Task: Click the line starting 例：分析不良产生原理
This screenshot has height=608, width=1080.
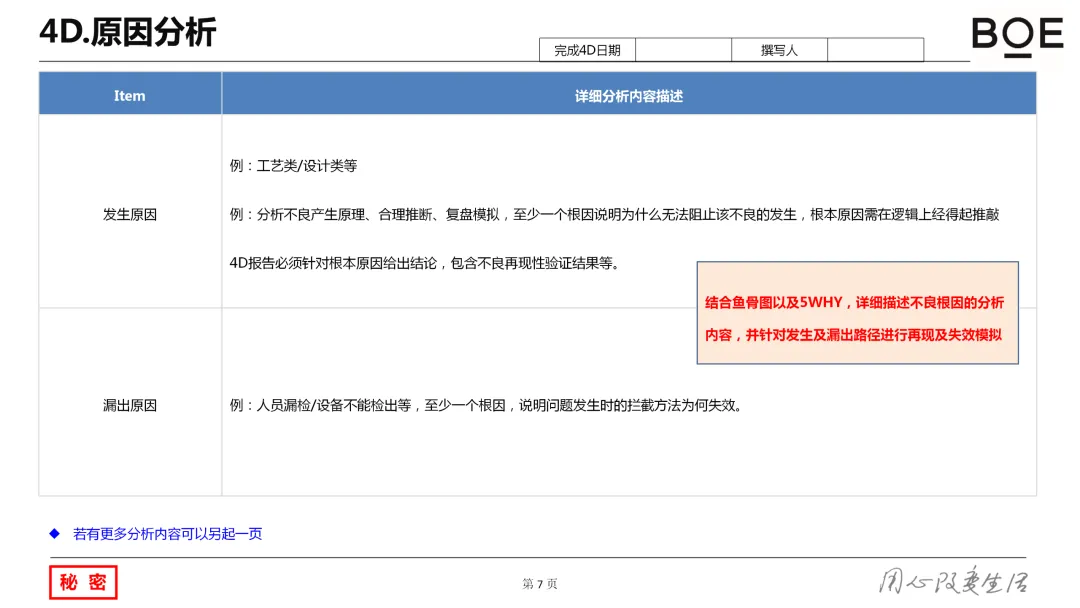Action: point(614,214)
